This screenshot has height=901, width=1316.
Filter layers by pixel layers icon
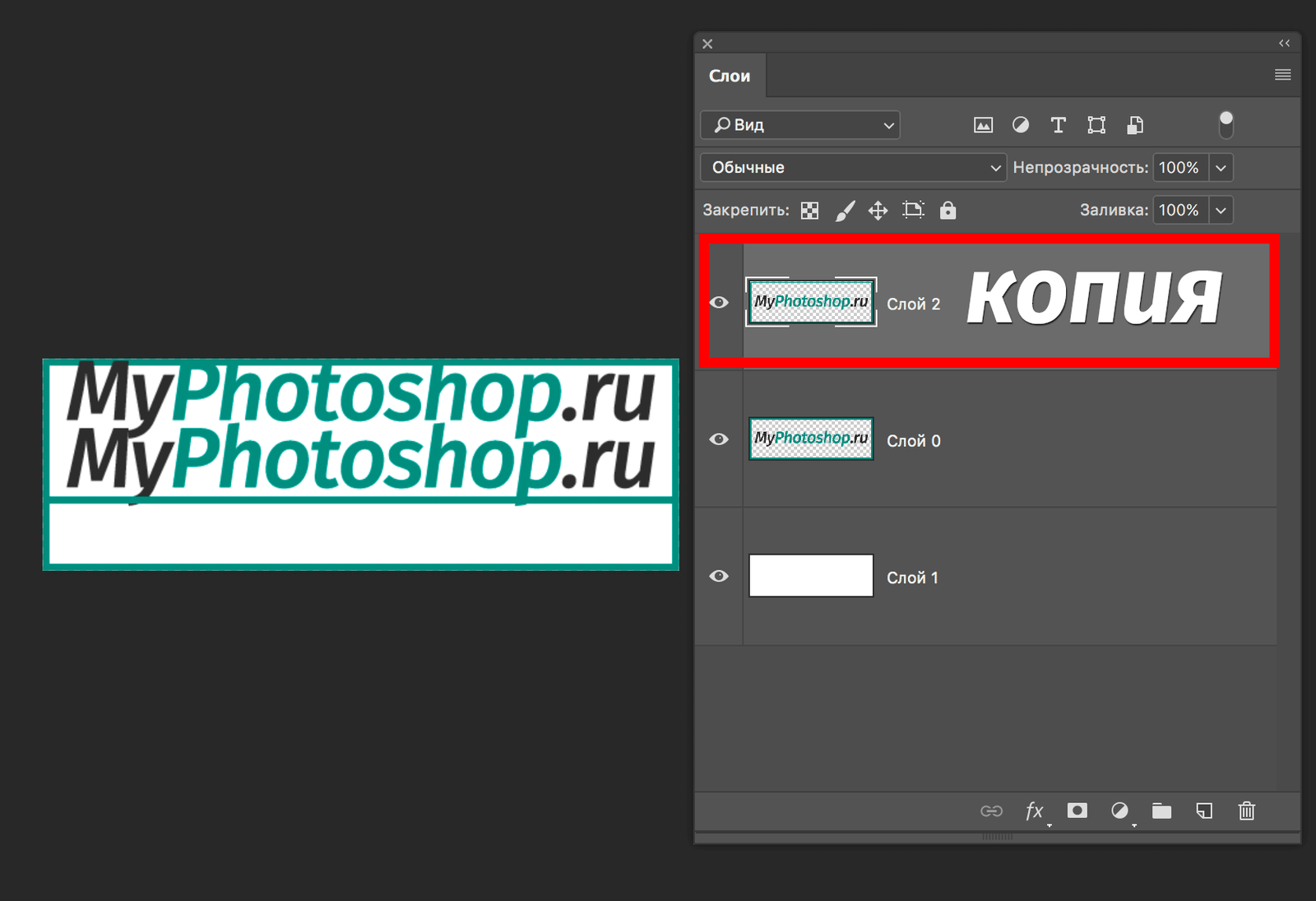point(982,124)
